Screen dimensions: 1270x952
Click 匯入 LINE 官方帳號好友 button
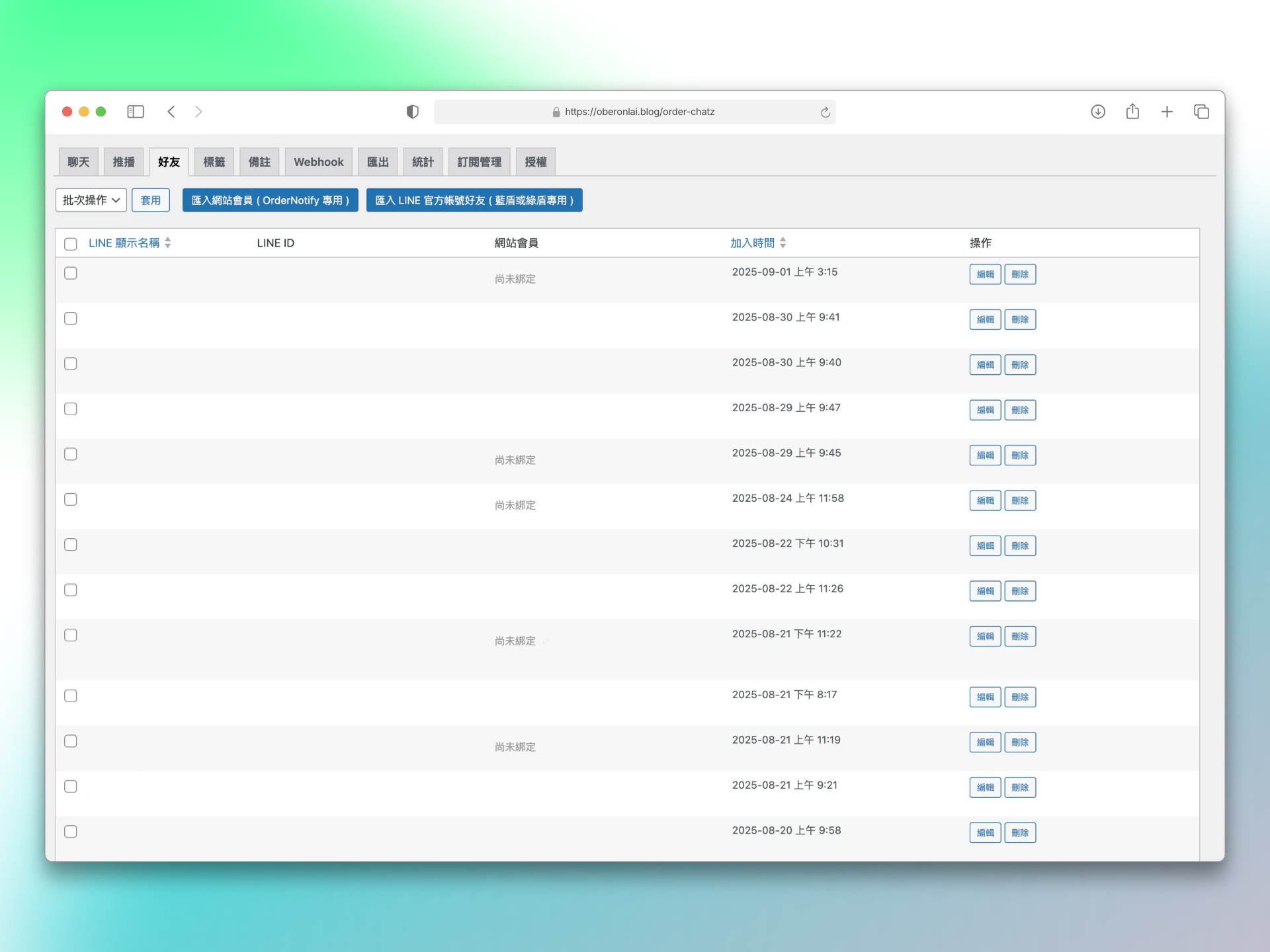[474, 200]
